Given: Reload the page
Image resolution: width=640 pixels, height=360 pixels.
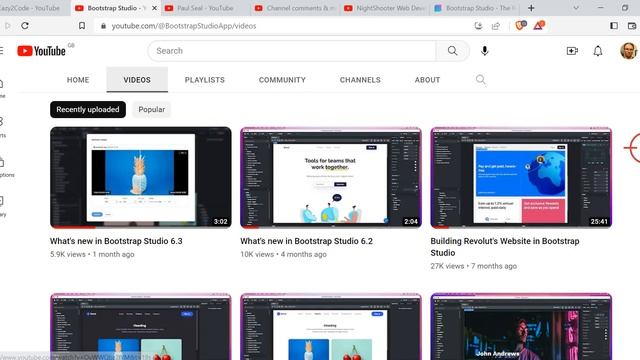Looking at the screenshot, I should pyautogui.click(x=25, y=26).
